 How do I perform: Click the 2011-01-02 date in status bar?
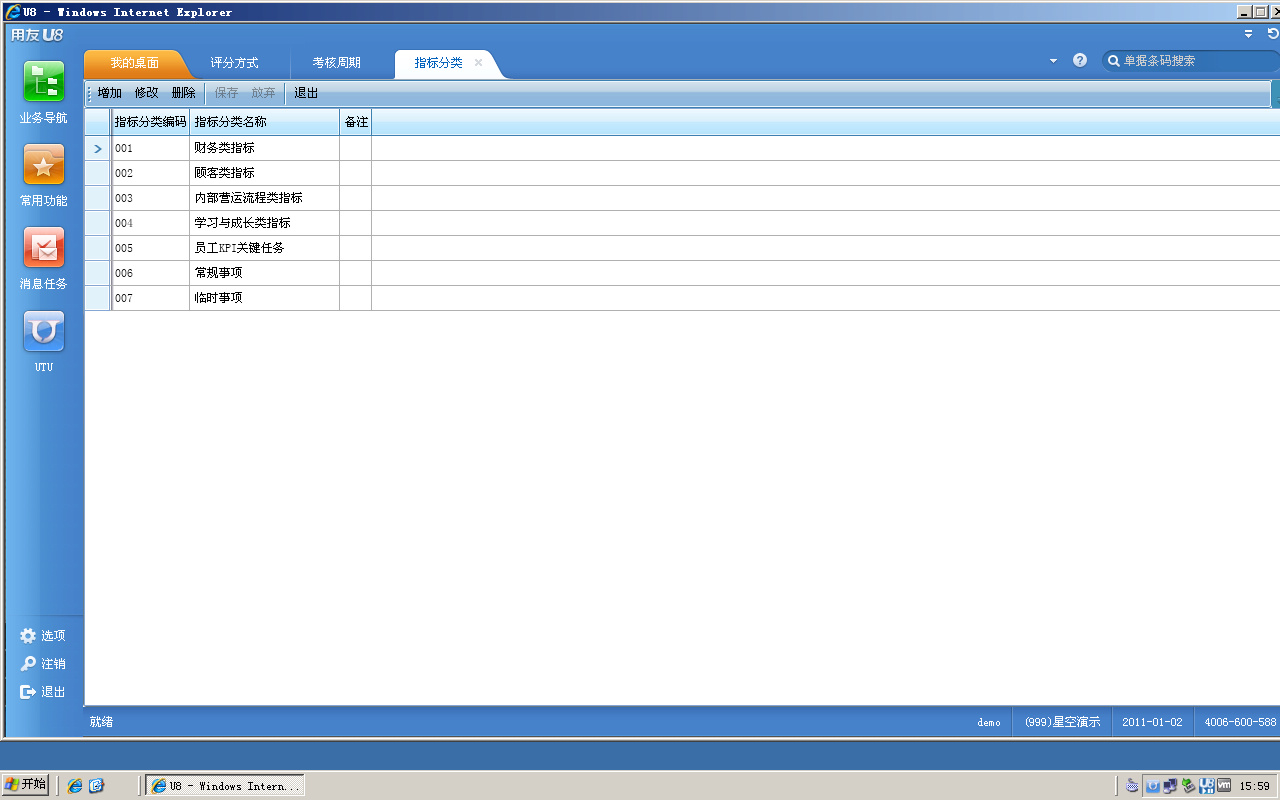(x=1152, y=722)
